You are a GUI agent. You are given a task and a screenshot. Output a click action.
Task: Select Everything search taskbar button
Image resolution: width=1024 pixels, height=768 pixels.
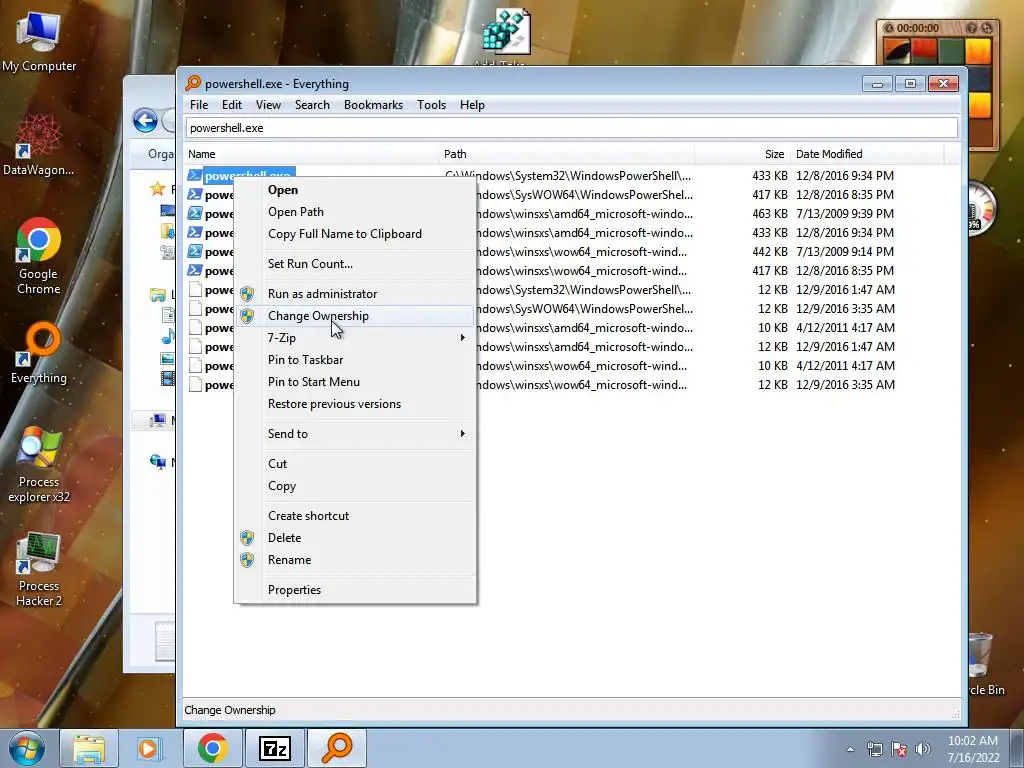pyautogui.click(x=337, y=748)
